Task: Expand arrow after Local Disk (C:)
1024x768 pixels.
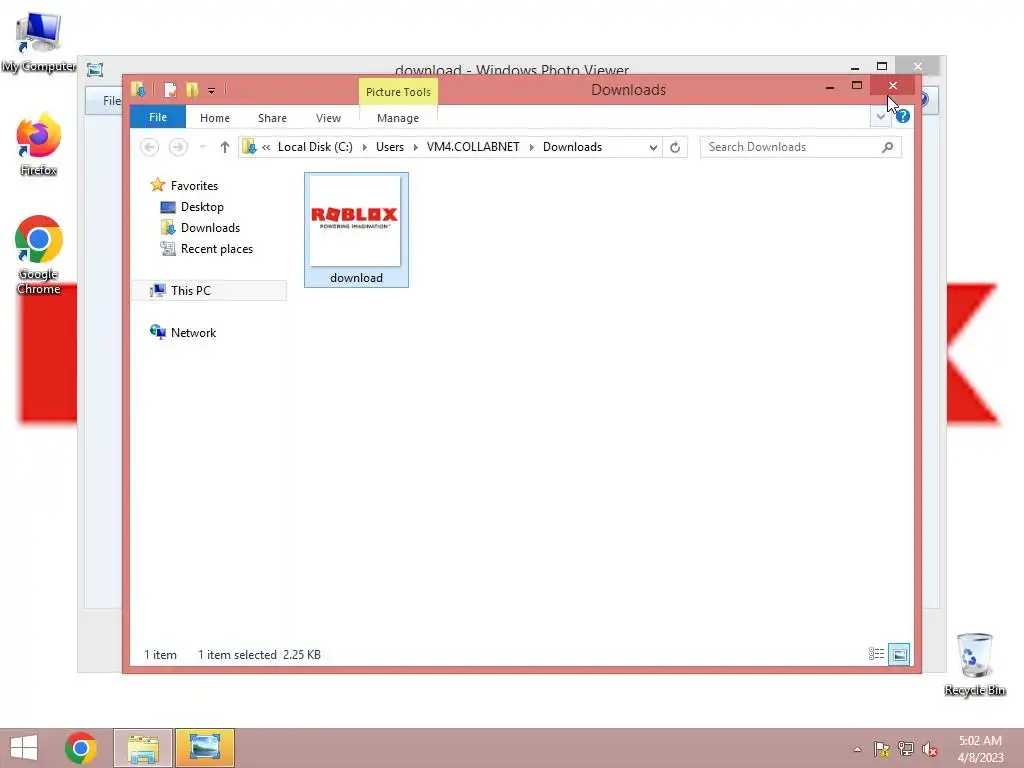Action: point(364,147)
